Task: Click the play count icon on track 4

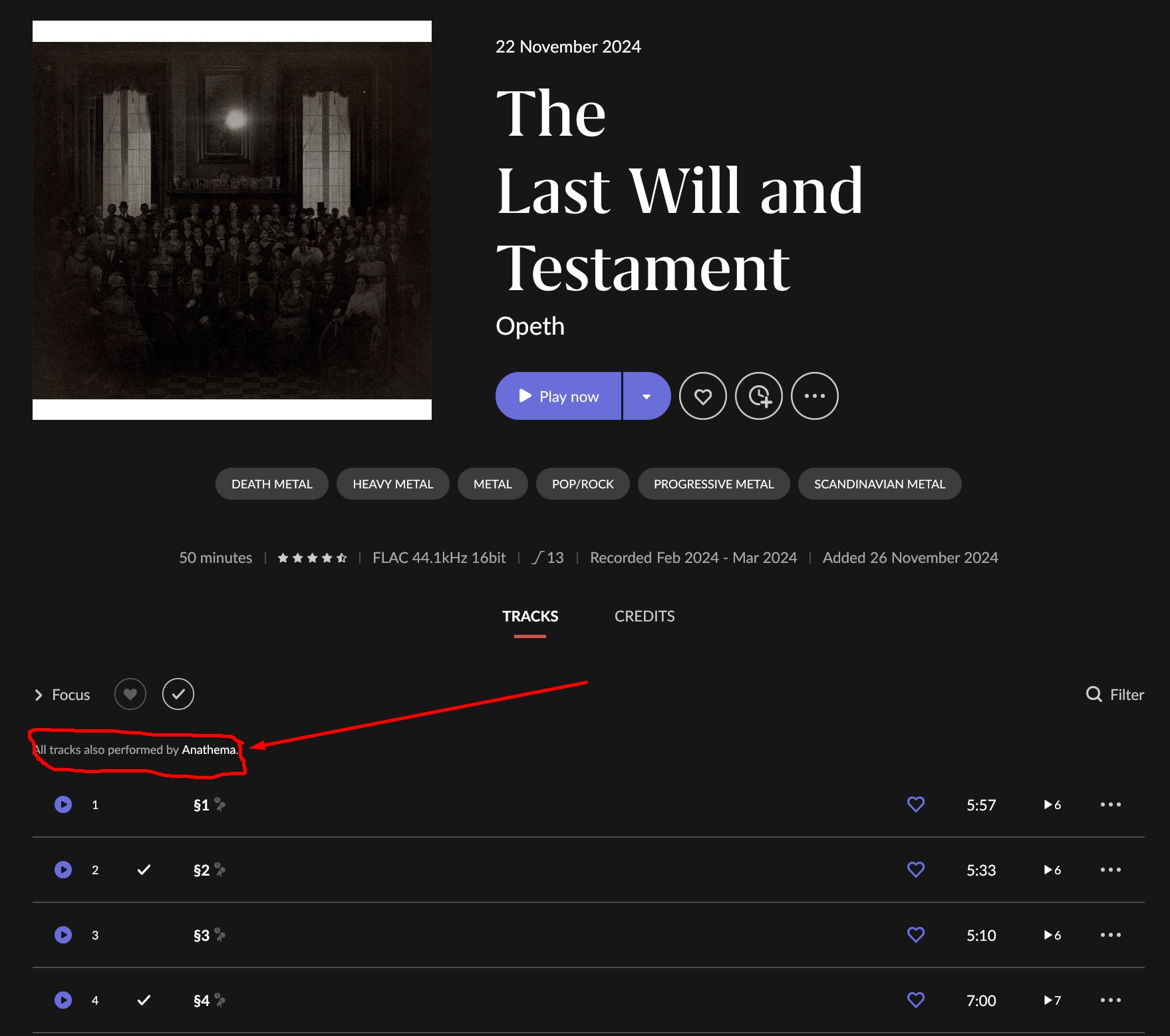Action: (1052, 1000)
